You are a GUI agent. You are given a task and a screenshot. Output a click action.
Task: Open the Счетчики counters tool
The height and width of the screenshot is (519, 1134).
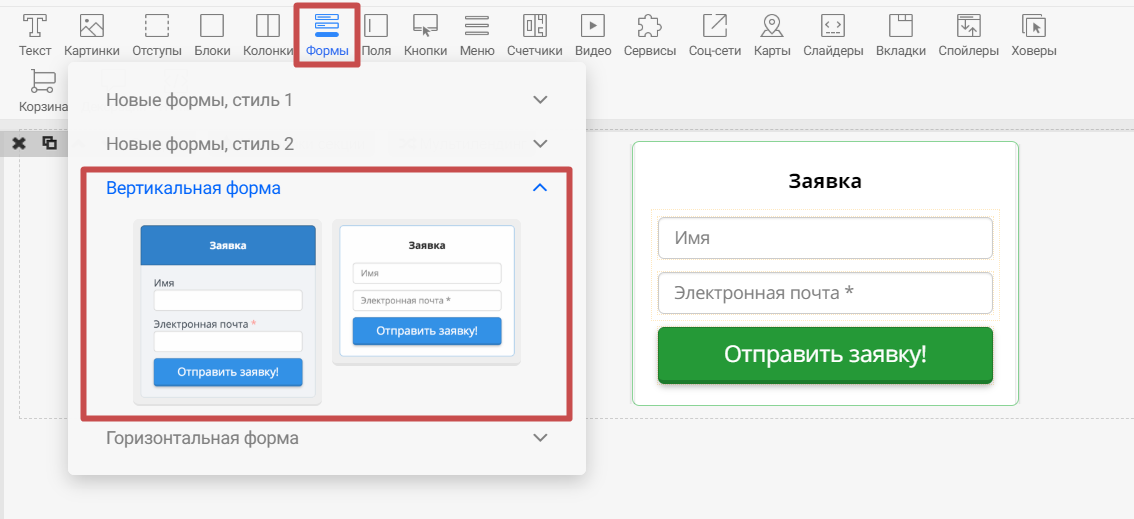coord(534,27)
